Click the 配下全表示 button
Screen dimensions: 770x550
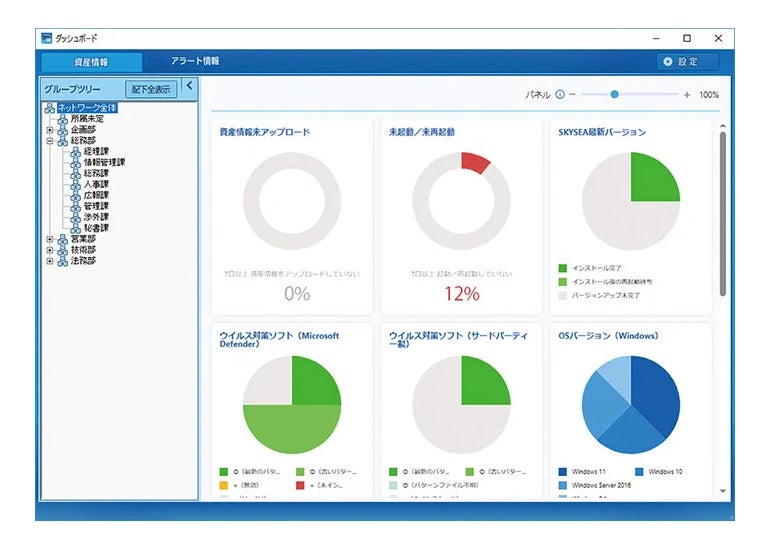151,89
